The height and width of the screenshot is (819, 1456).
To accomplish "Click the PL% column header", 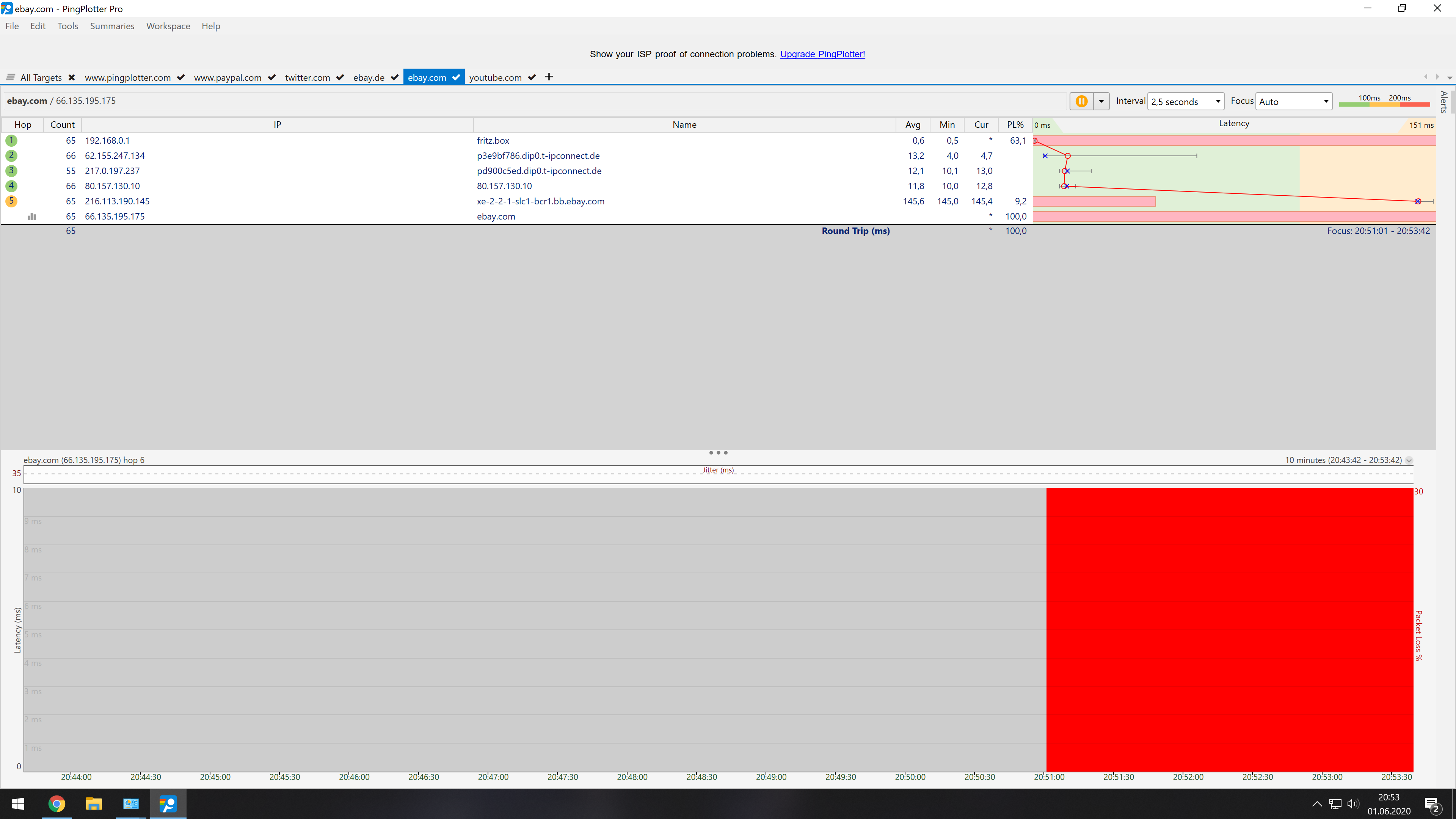I will tap(1015, 125).
